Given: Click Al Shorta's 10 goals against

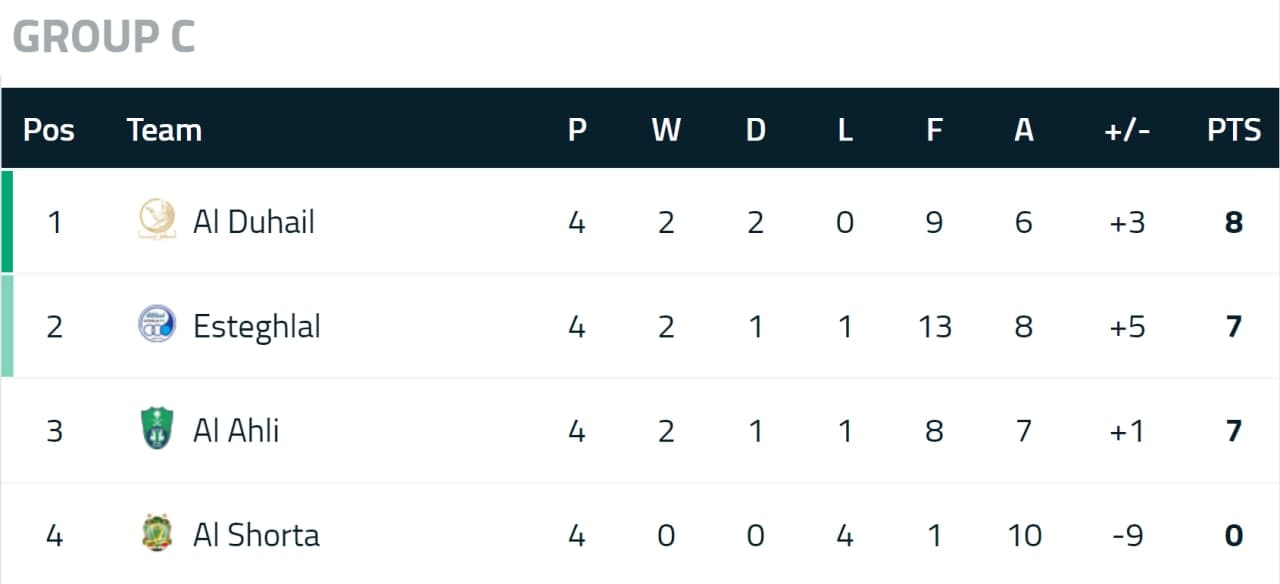Looking at the screenshot, I should [1024, 535].
